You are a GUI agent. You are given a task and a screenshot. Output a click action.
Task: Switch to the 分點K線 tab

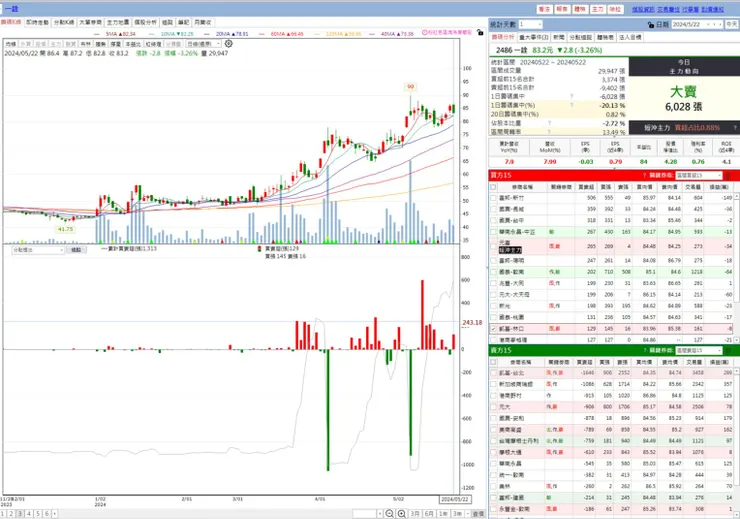pyautogui.click(x=64, y=22)
